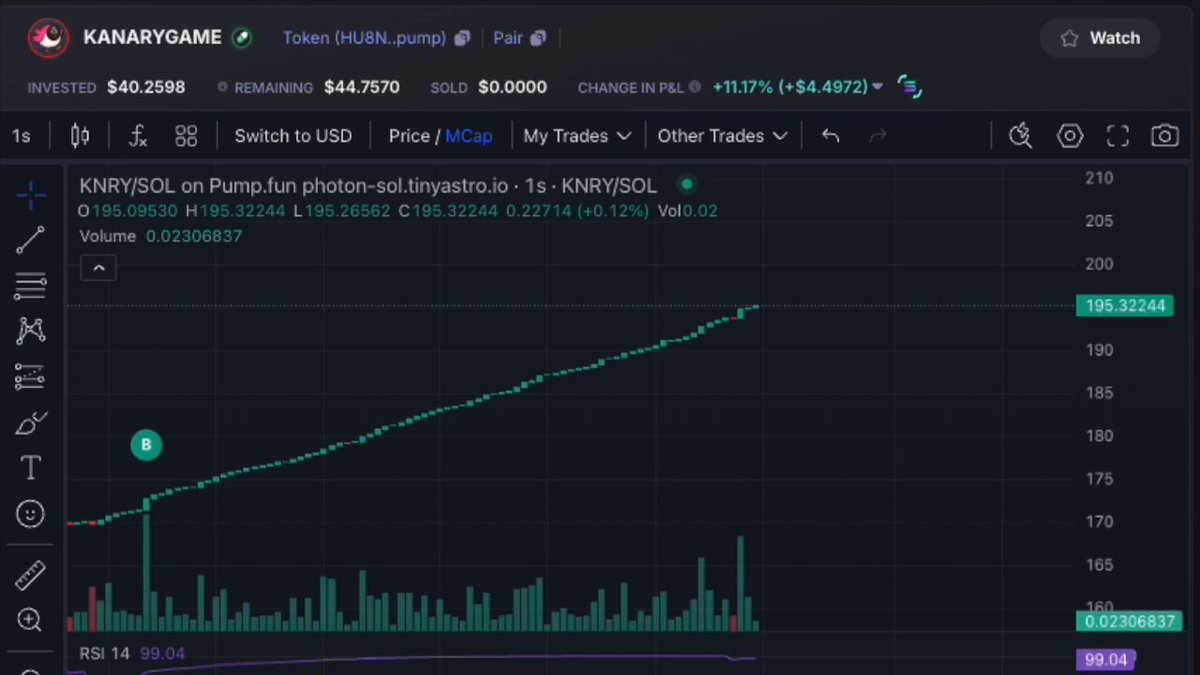
Task: Switch chart to Price view
Action: [x=409, y=136]
